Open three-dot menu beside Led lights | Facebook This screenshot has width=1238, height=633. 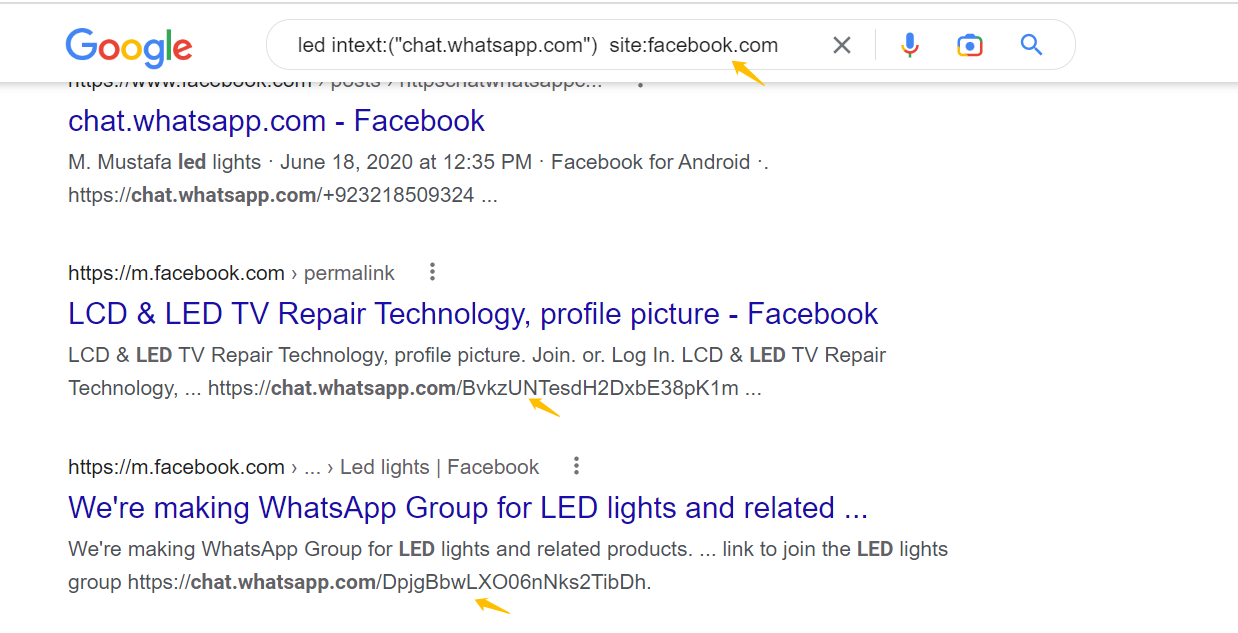click(576, 466)
